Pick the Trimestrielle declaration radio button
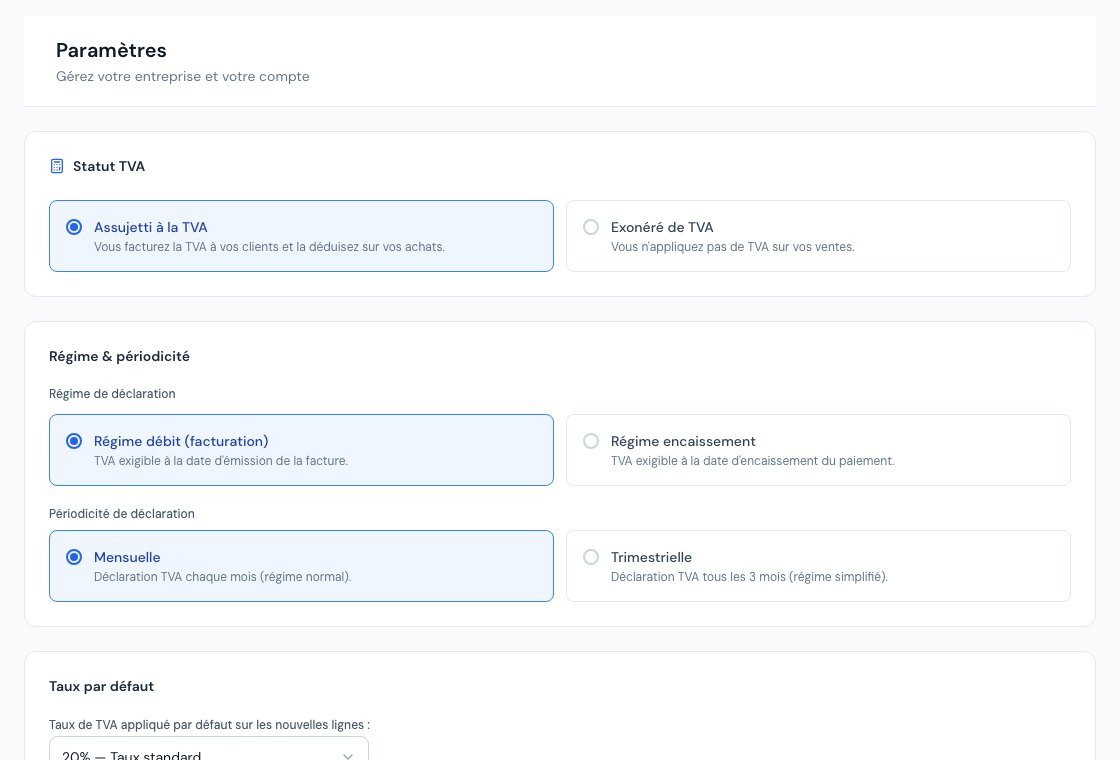 [x=591, y=557]
